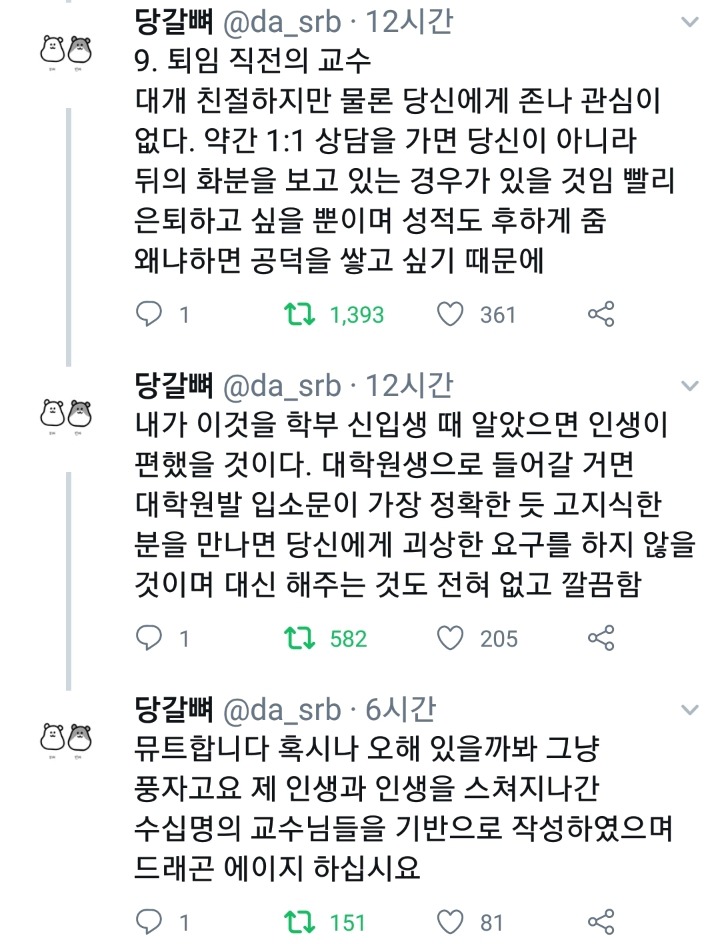This screenshot has height=944, width=720.
Task: Reply to the tweet with 582 retweets
Action: [148, 637]
